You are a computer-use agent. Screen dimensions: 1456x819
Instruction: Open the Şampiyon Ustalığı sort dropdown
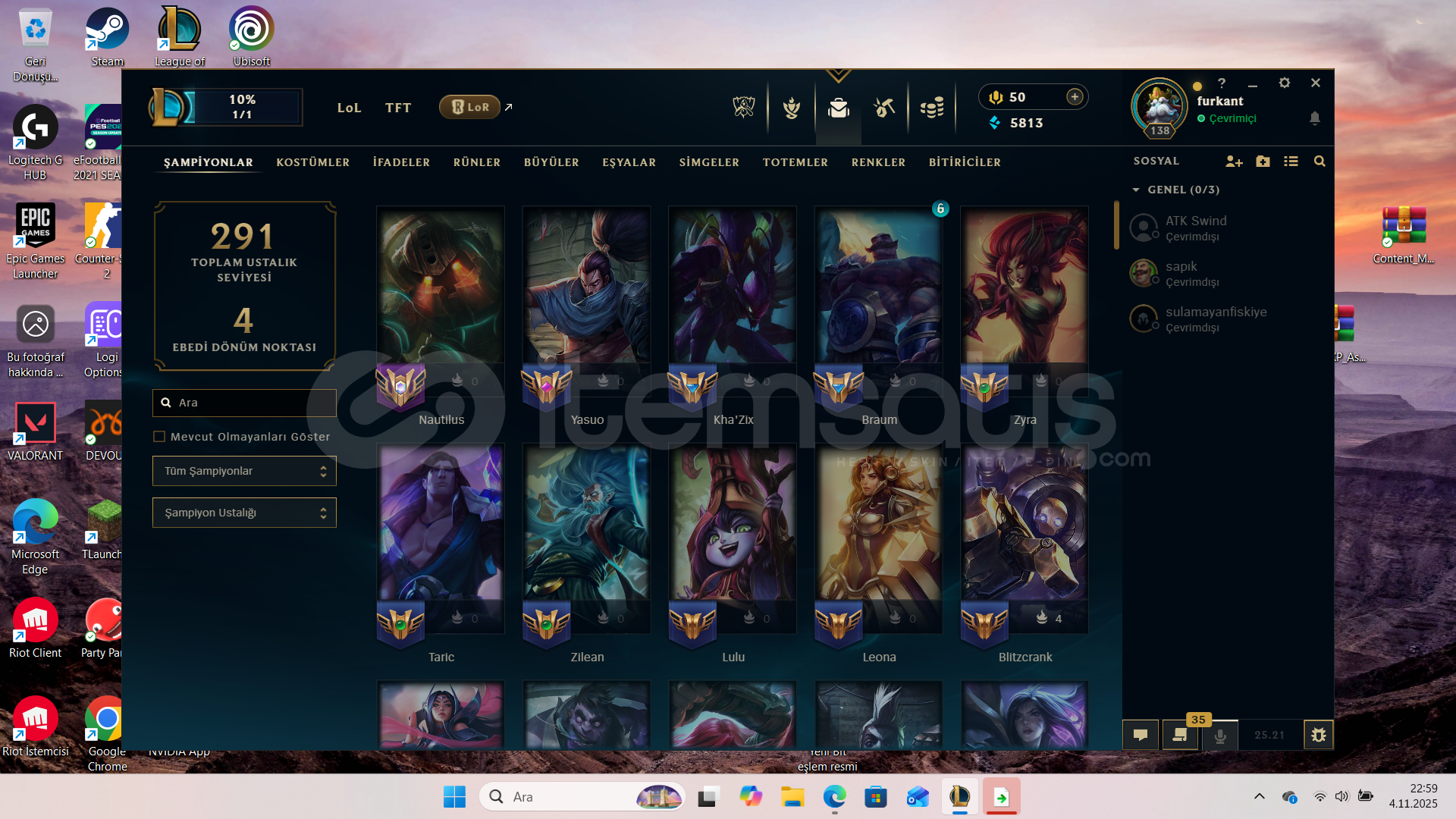click(244, 513)
